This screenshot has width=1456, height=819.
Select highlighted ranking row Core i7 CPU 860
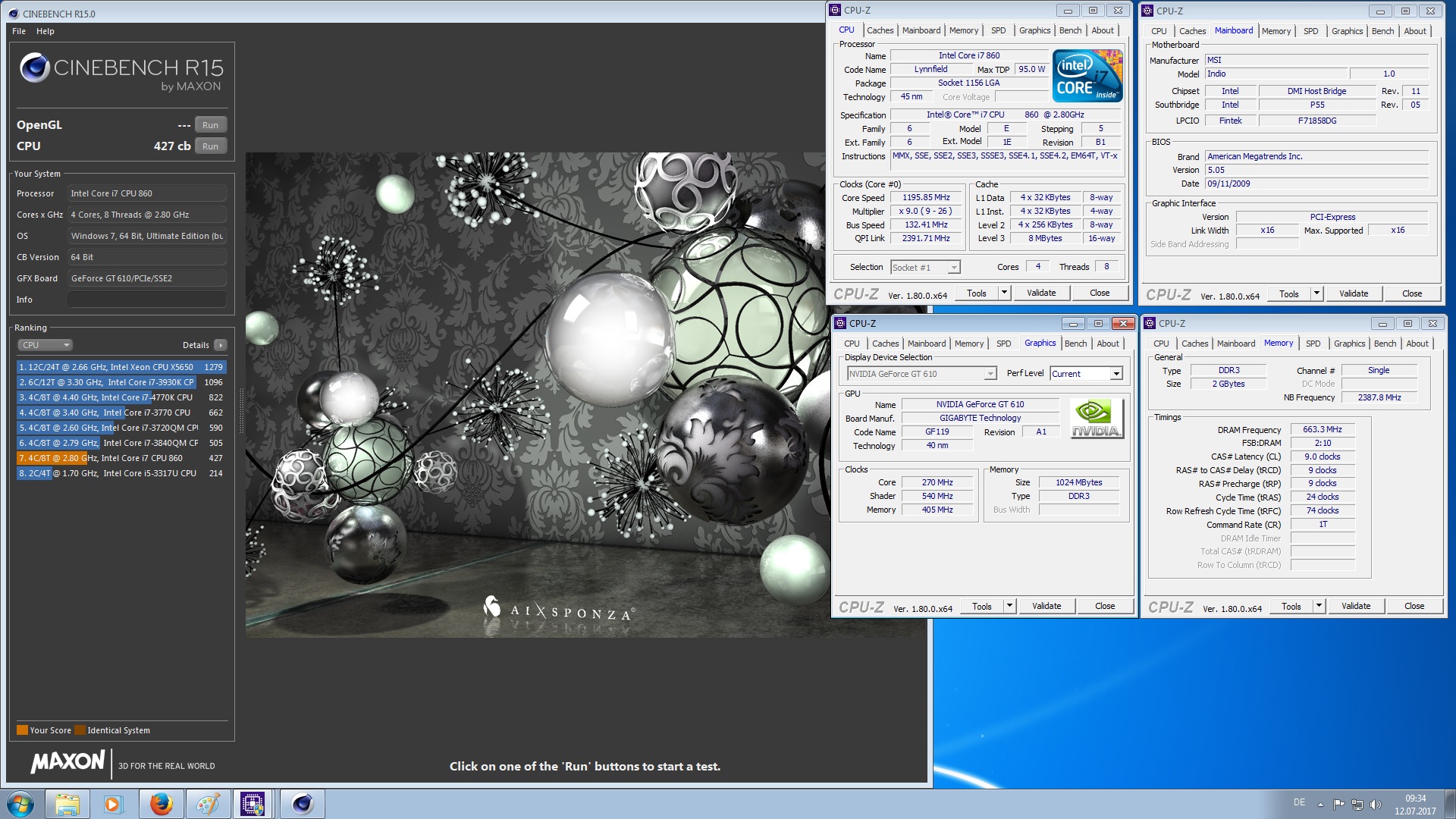click(x=121, y=458)
